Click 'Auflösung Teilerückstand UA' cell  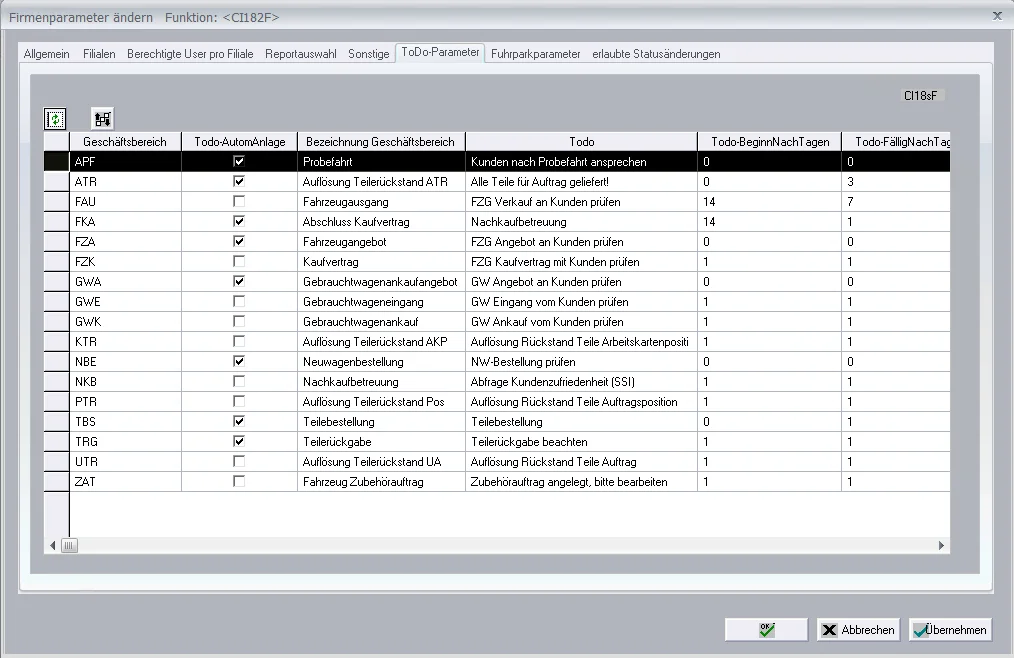click(x=381, y=462)
